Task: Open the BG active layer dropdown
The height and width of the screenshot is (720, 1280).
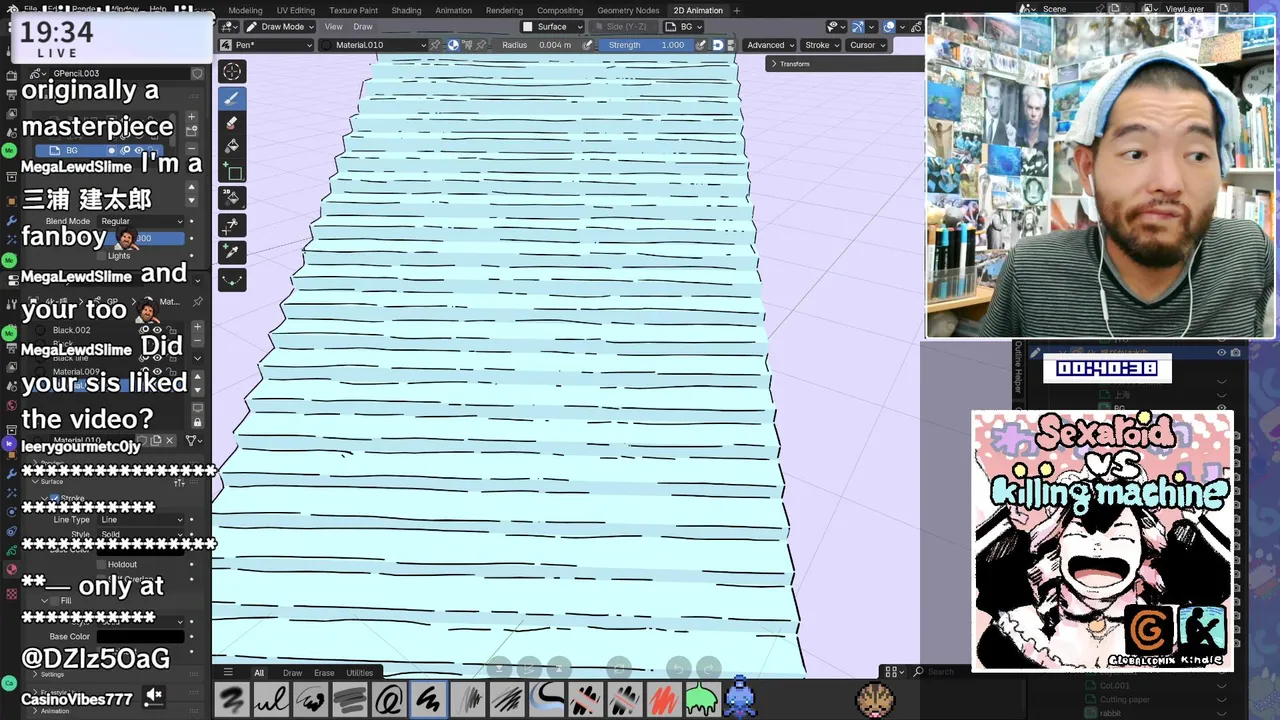Action: tap(683, 27)
